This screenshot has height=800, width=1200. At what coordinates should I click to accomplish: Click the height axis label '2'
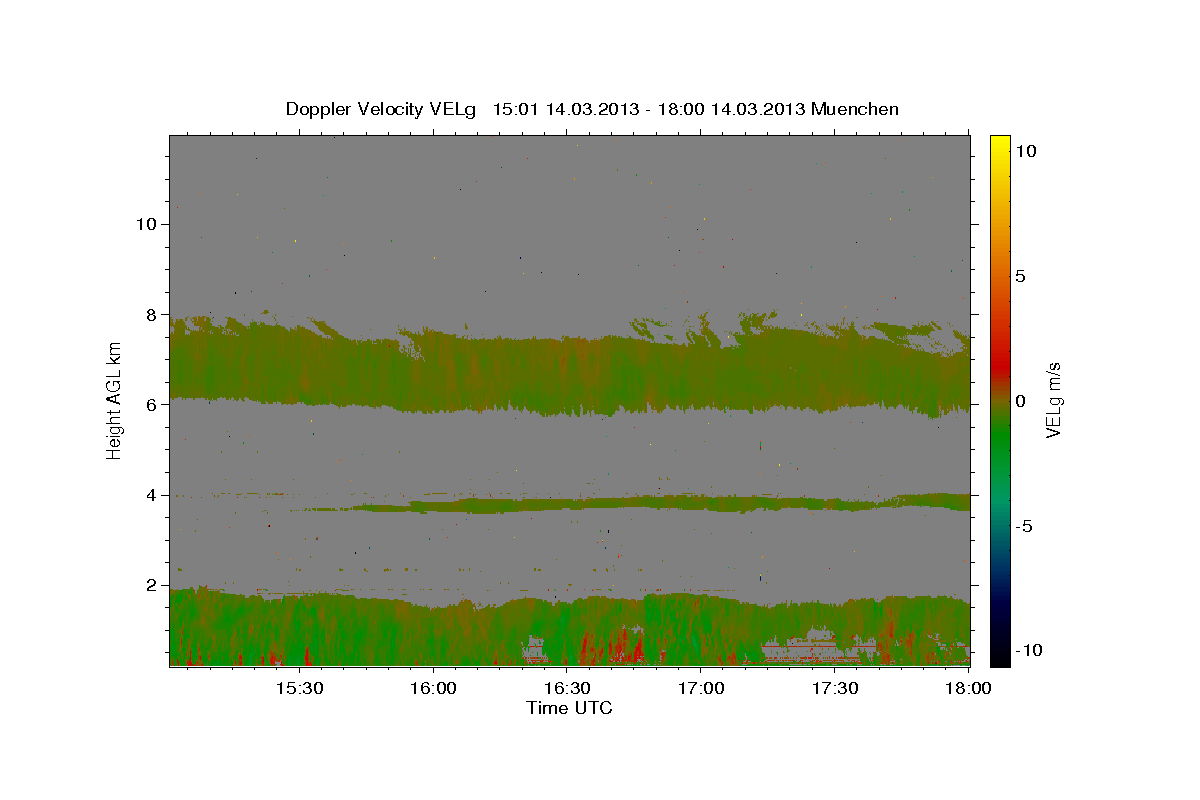point(151,585)
